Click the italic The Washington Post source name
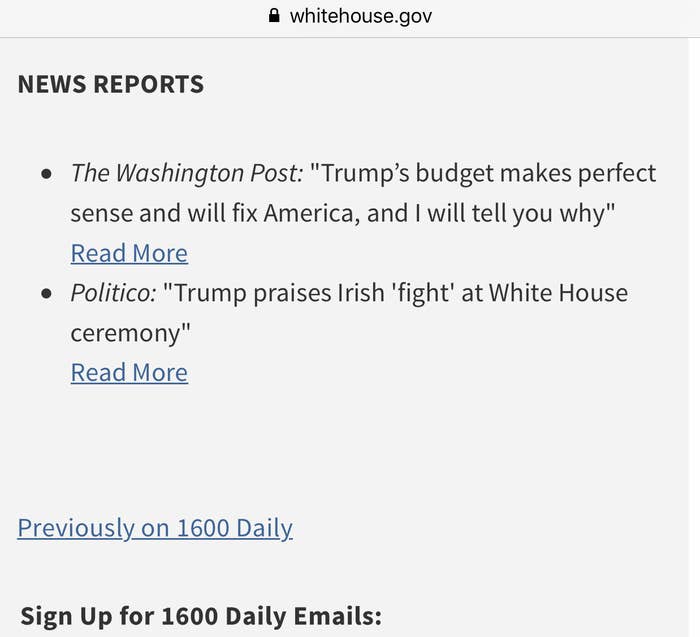 coord(187,173)
